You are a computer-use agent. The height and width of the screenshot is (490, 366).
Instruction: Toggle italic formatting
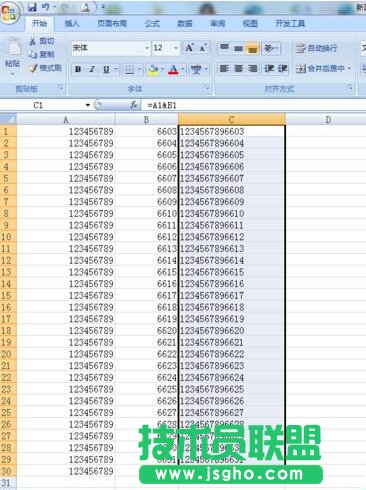[x=92, y=69]
